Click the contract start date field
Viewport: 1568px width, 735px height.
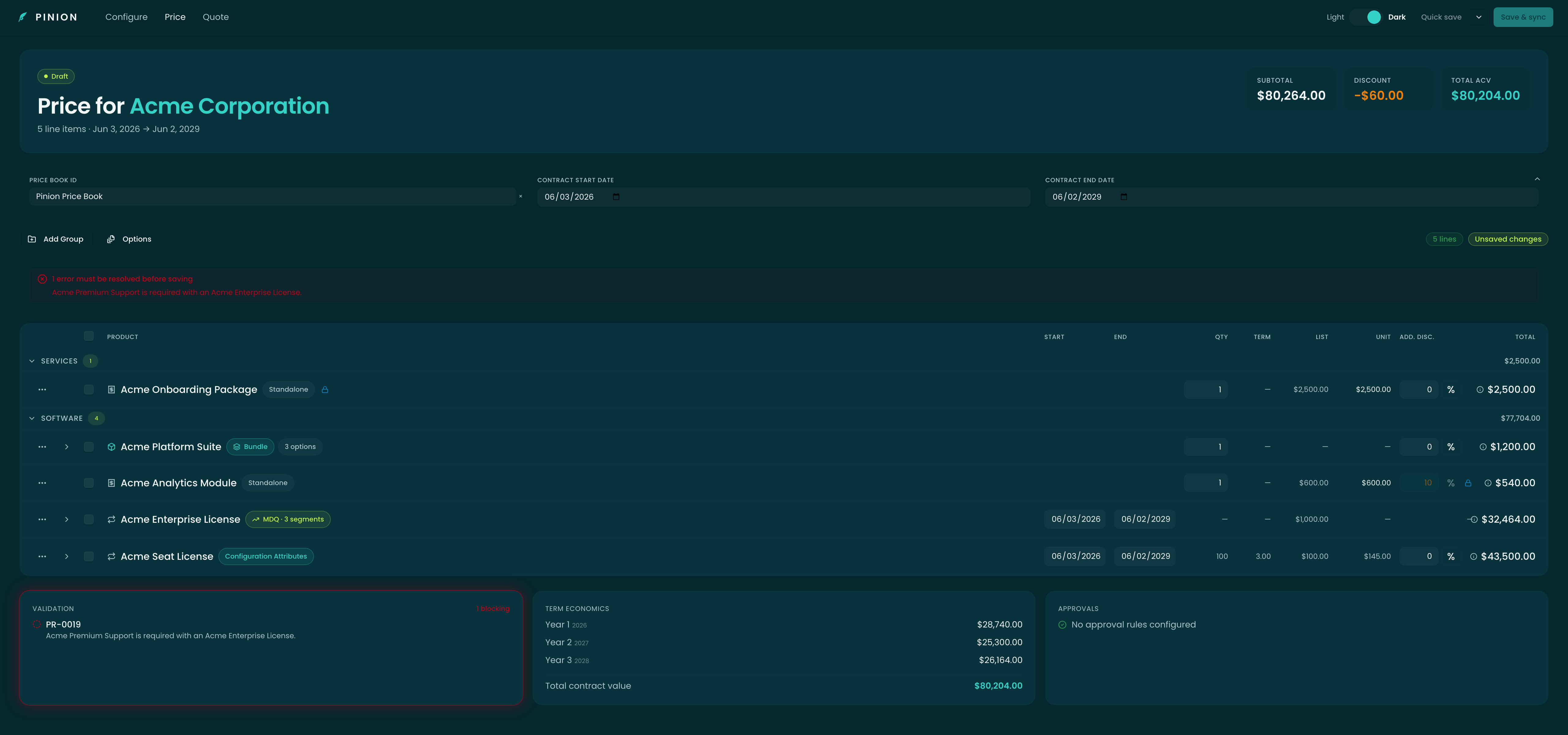pyautogui.click(x=783, y=197)
